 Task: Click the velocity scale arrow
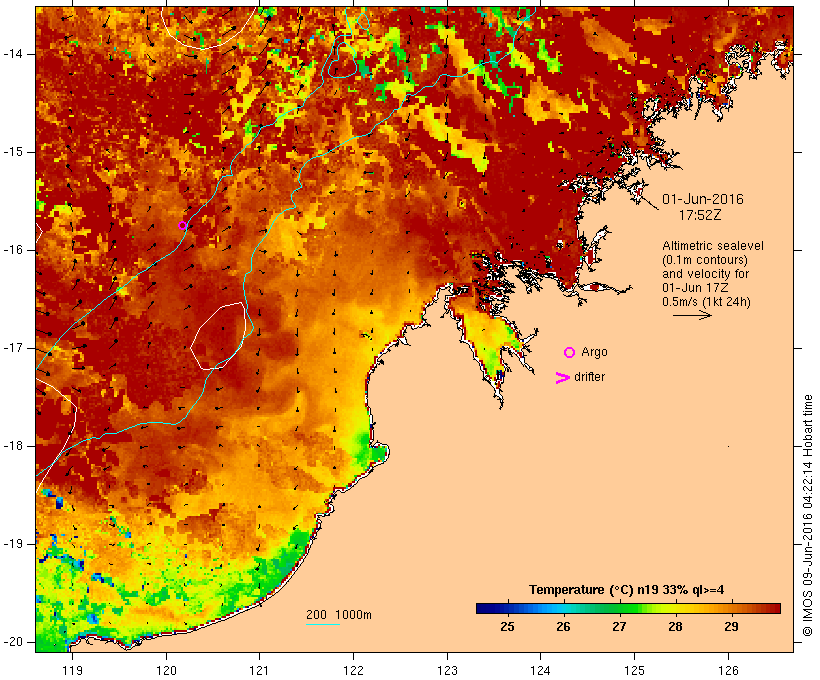click(692, 315)
